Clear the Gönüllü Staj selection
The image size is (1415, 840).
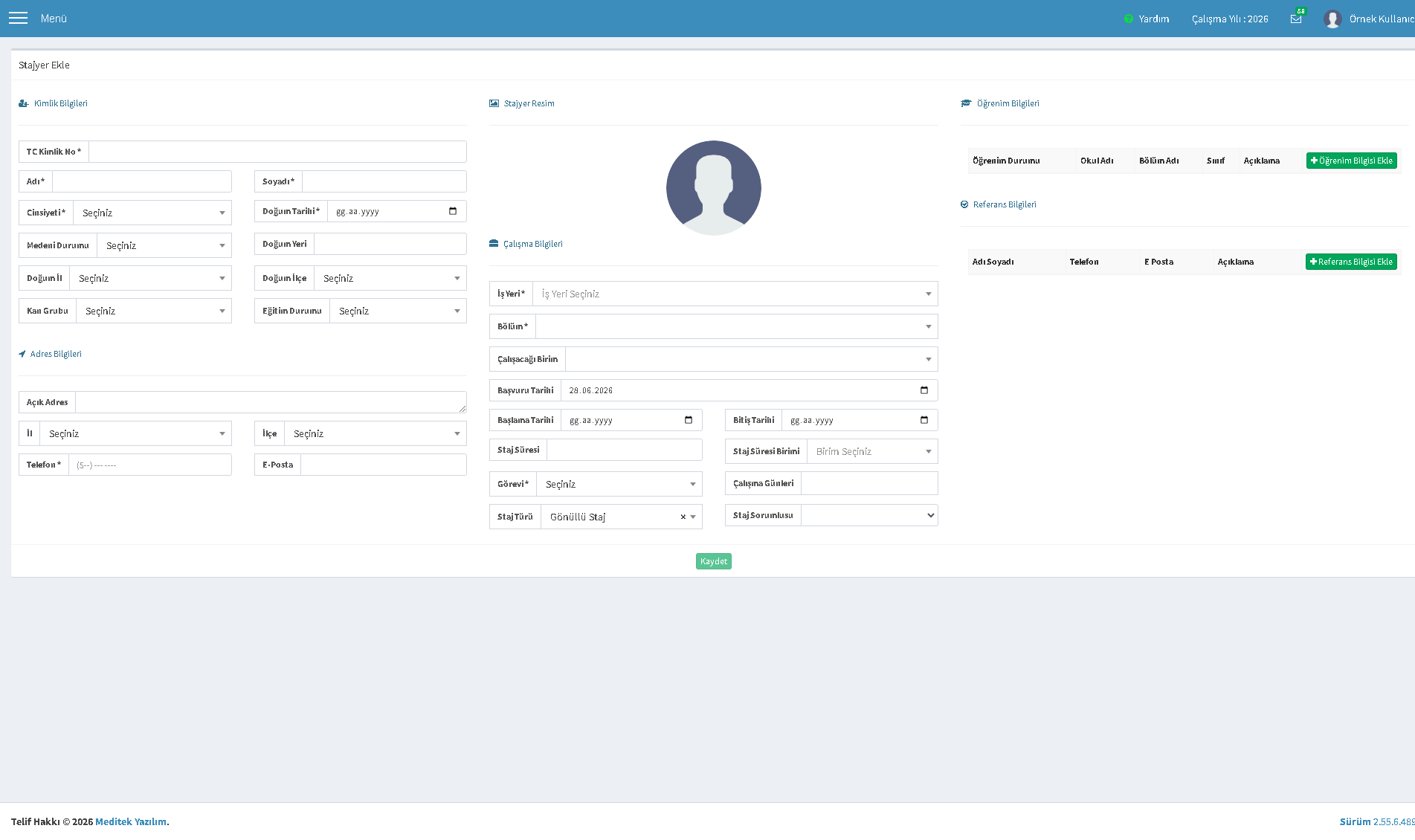[x=683, y=517]
